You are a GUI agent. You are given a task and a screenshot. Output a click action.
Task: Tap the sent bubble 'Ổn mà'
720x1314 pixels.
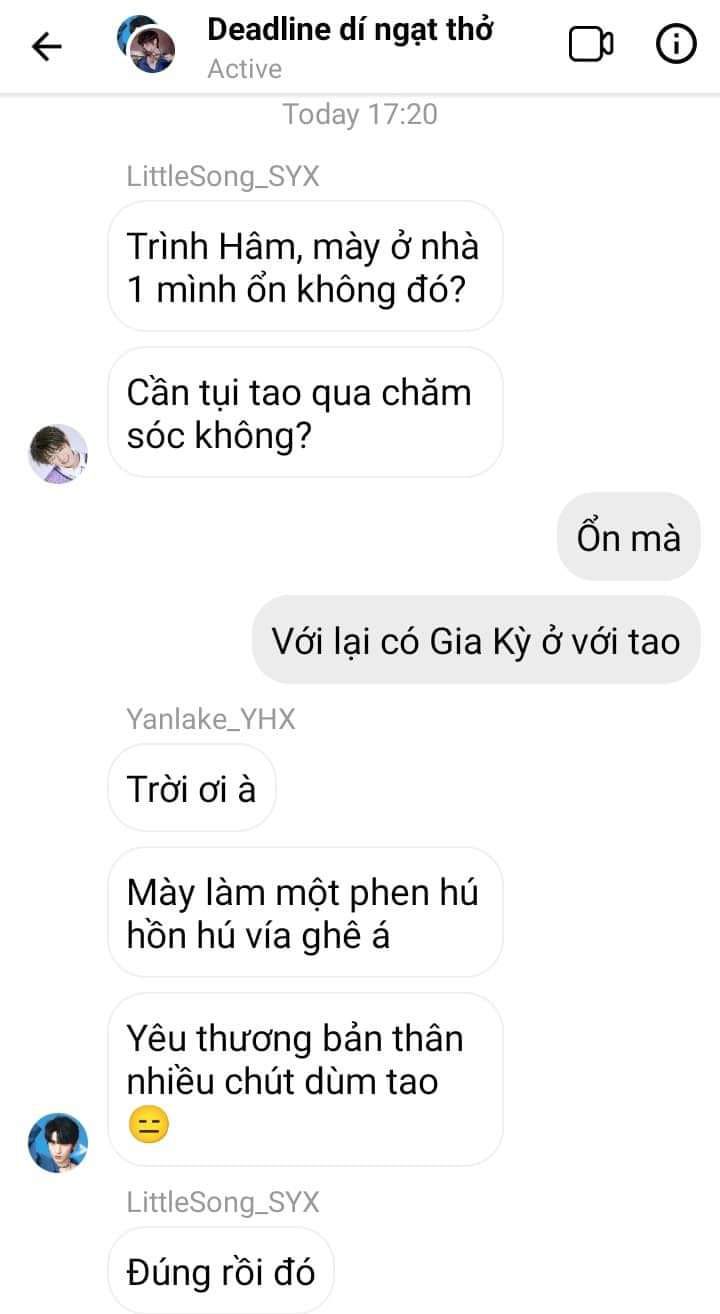coord(629,537)
